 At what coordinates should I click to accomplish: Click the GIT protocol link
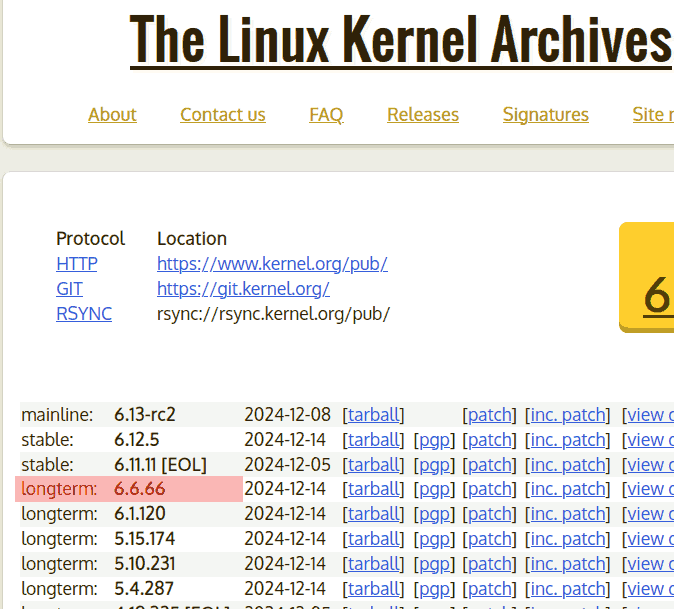pos(69,289)
